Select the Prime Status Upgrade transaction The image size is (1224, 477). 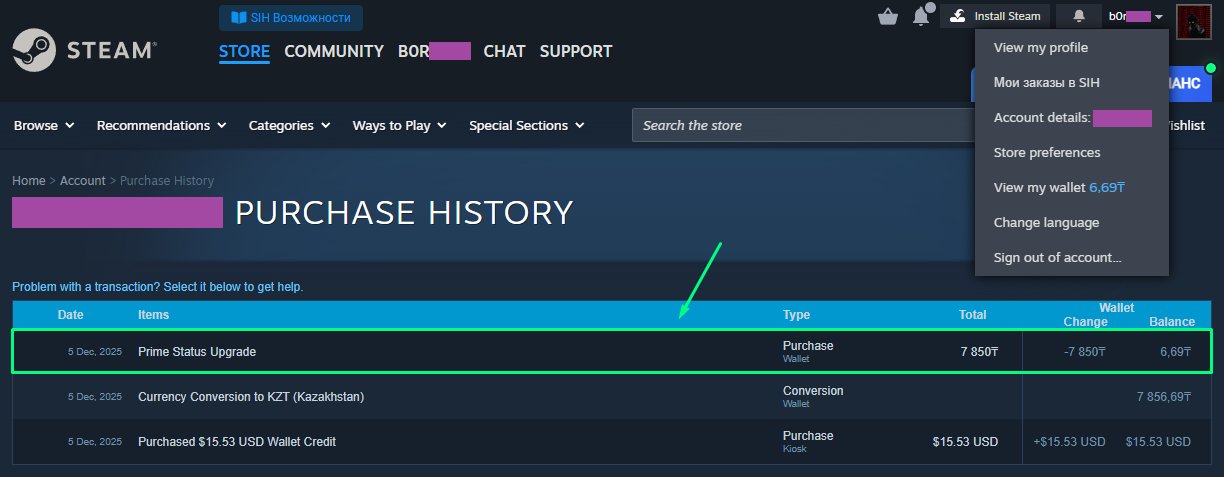coord(197,352)
